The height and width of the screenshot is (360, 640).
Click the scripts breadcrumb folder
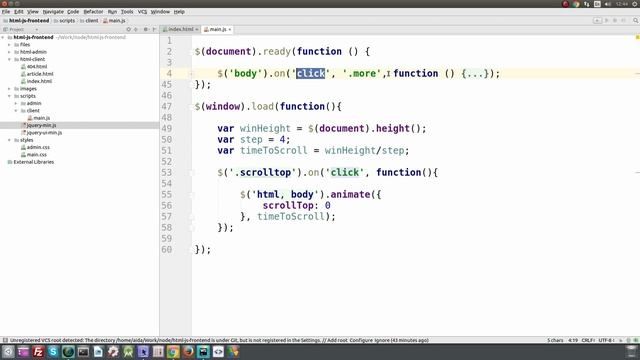(x=64, y=20)
